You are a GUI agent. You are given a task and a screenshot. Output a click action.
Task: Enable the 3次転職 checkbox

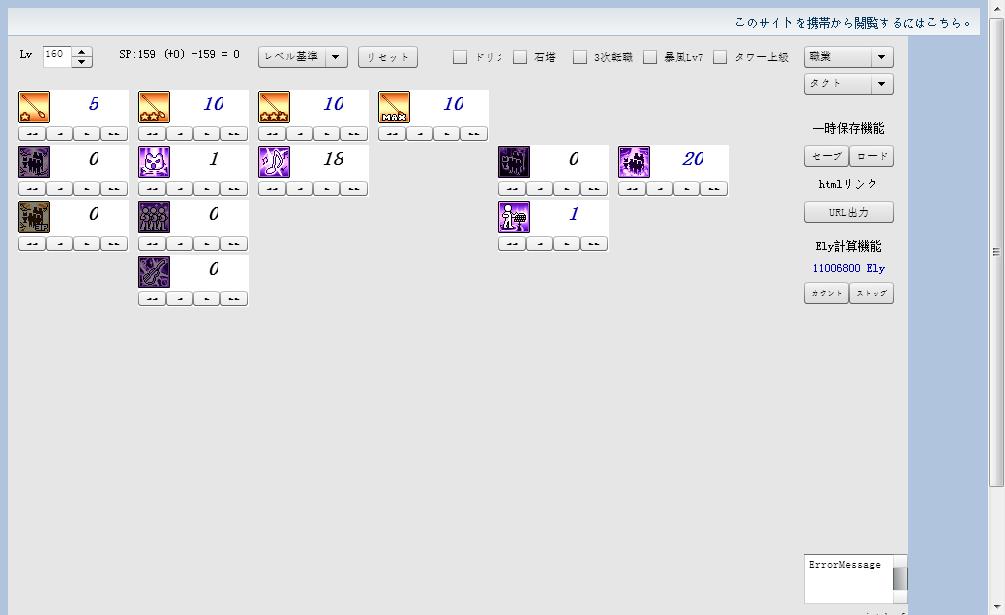[579, 57]
